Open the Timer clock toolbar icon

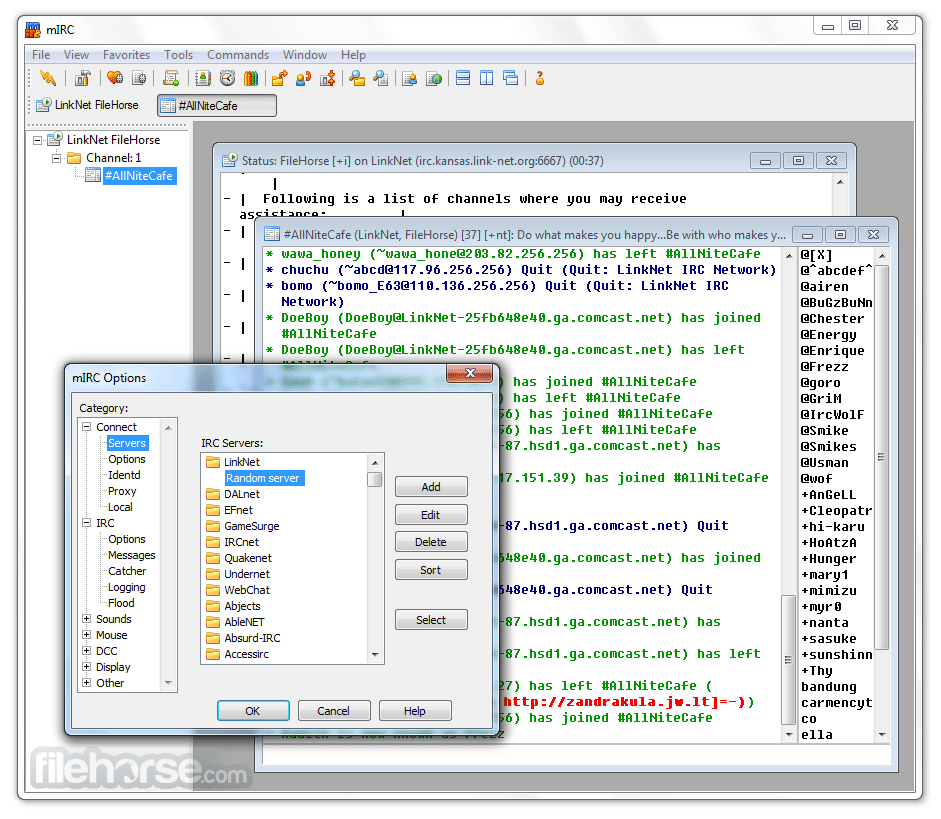pyautogui.click(x=227, y=78)
